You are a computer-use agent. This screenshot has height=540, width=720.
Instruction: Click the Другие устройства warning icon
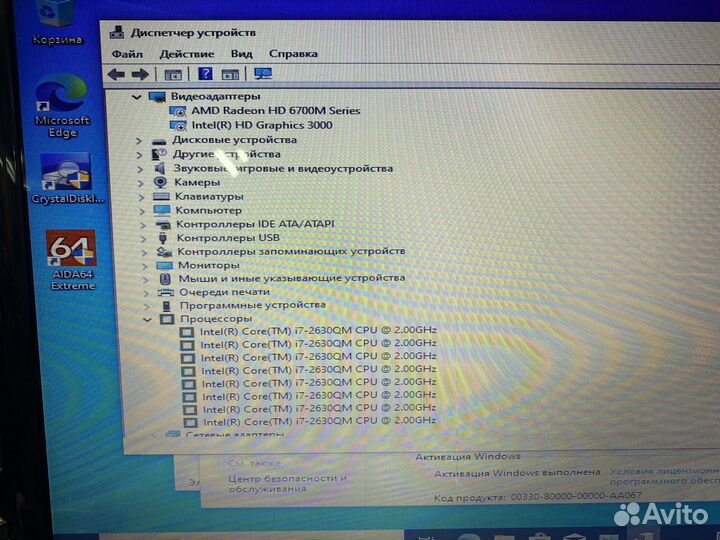click(159, 154)
